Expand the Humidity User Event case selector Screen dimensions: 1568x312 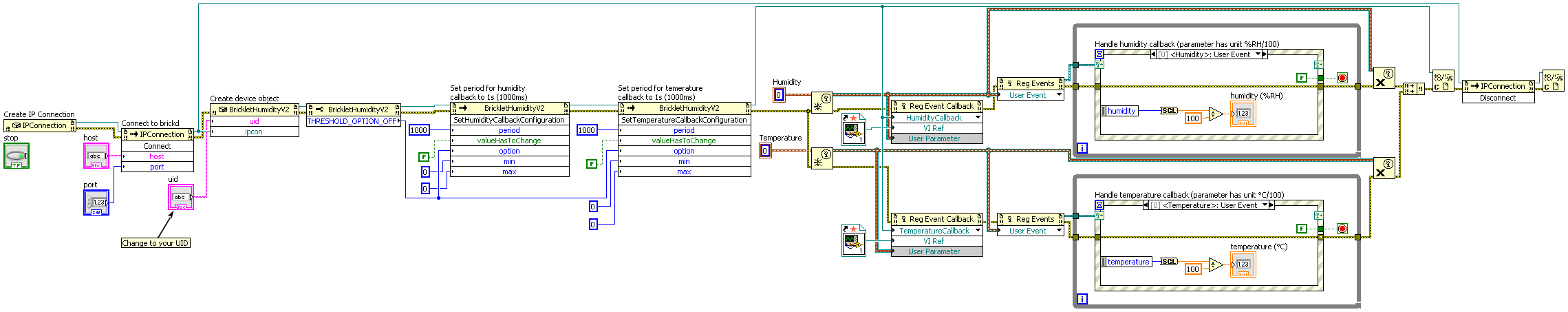click(x=1258, y=54)
